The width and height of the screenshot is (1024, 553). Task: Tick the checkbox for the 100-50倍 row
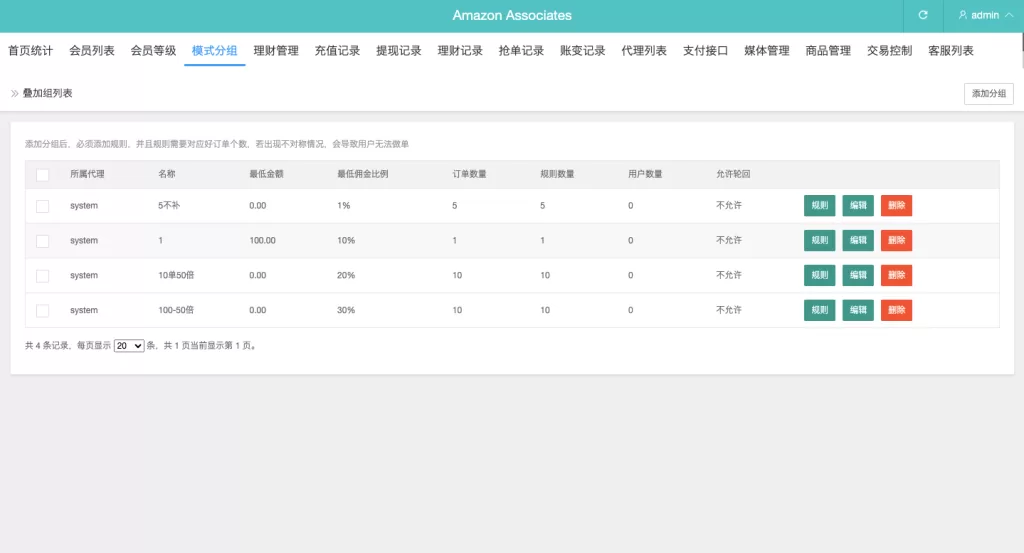click(43, 311)
